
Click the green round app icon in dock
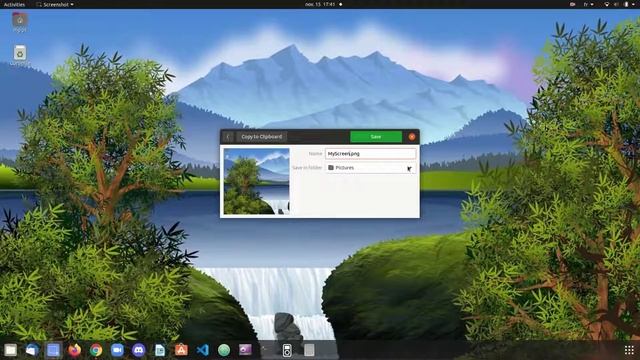(x=224, y=350)
